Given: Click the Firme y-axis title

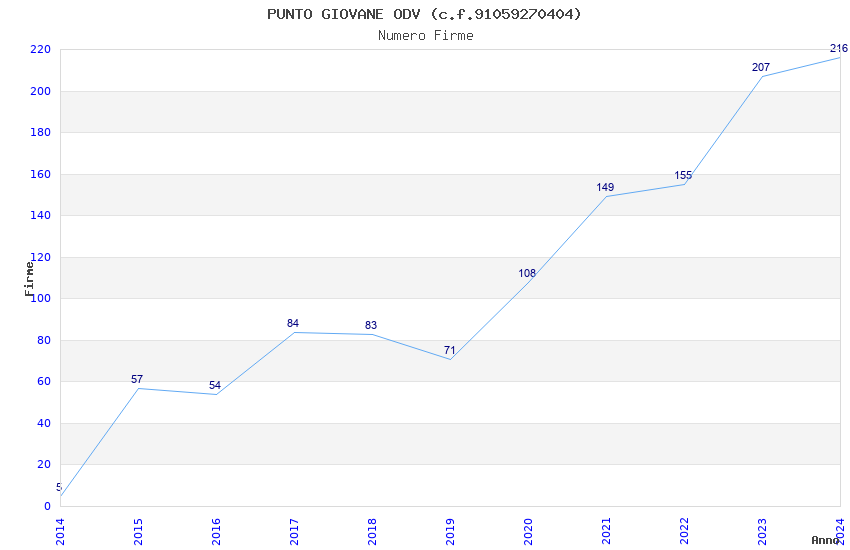Looking at the screenshot, I should tap(29, 279).
